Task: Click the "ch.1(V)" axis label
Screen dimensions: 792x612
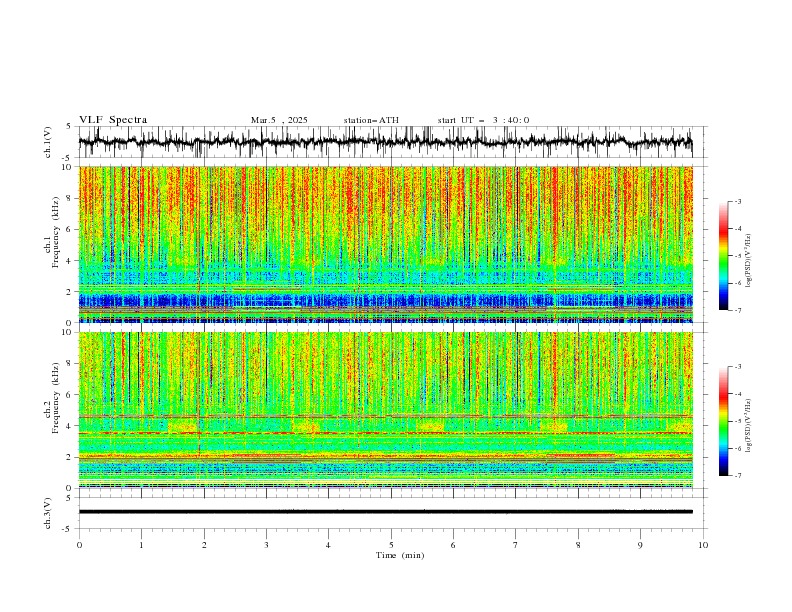Action: [48, 142]
